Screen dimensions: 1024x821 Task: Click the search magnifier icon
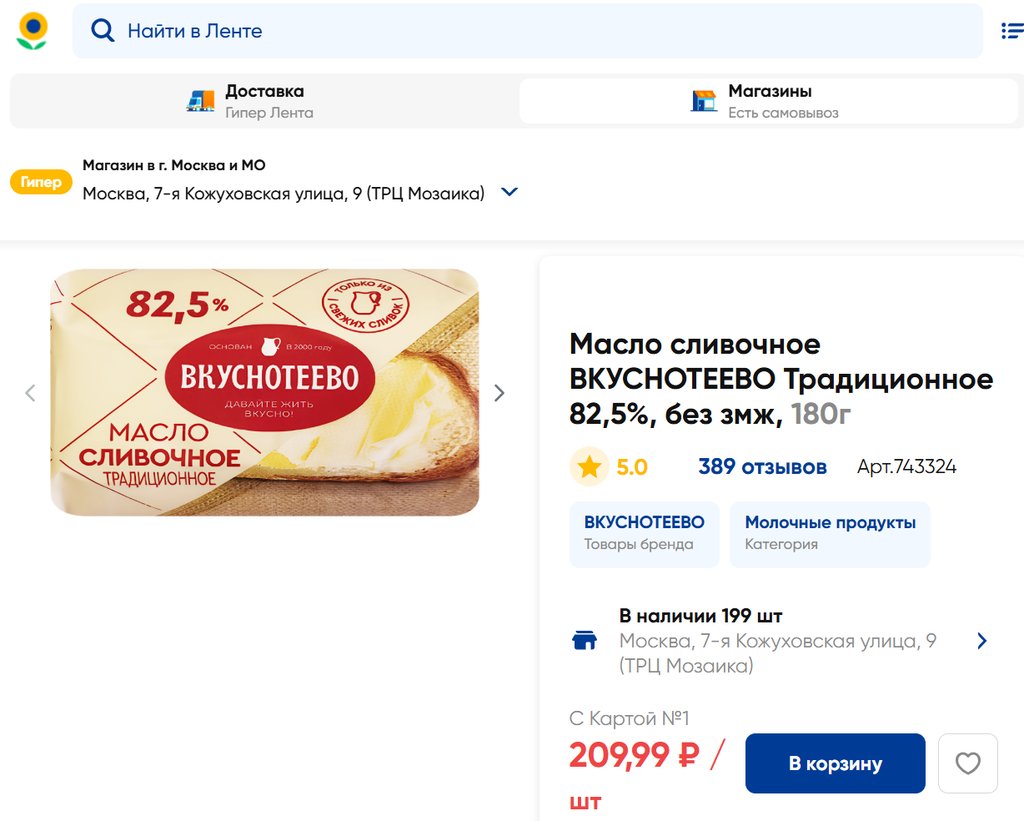point(102,31)
